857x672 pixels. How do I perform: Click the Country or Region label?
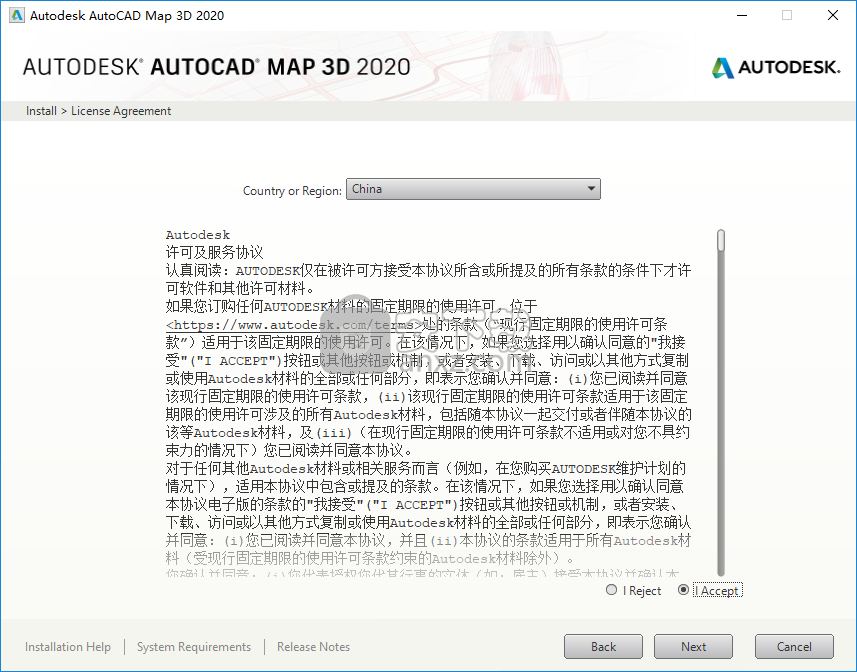pos(292,191)
